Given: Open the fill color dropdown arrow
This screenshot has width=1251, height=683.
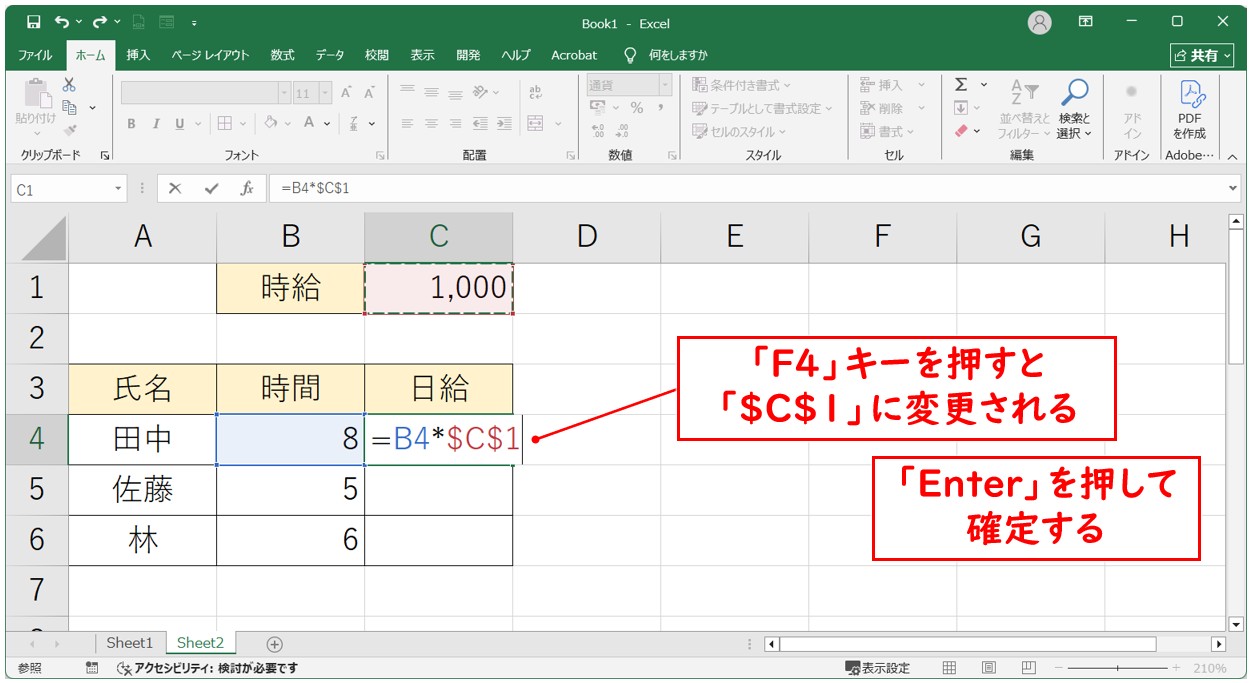Looking at the screenshot, I should click(x=288, y=123).
